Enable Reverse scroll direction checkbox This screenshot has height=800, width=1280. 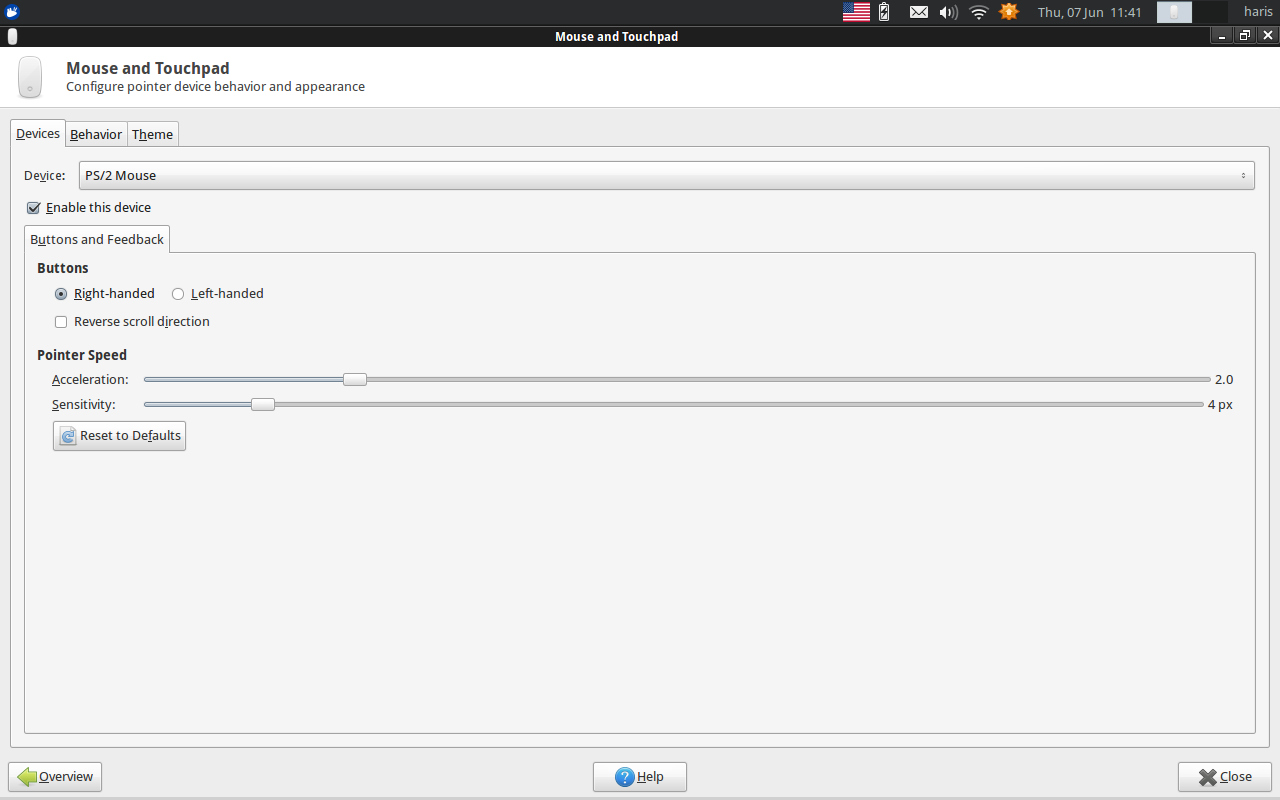tap(61, 322)
